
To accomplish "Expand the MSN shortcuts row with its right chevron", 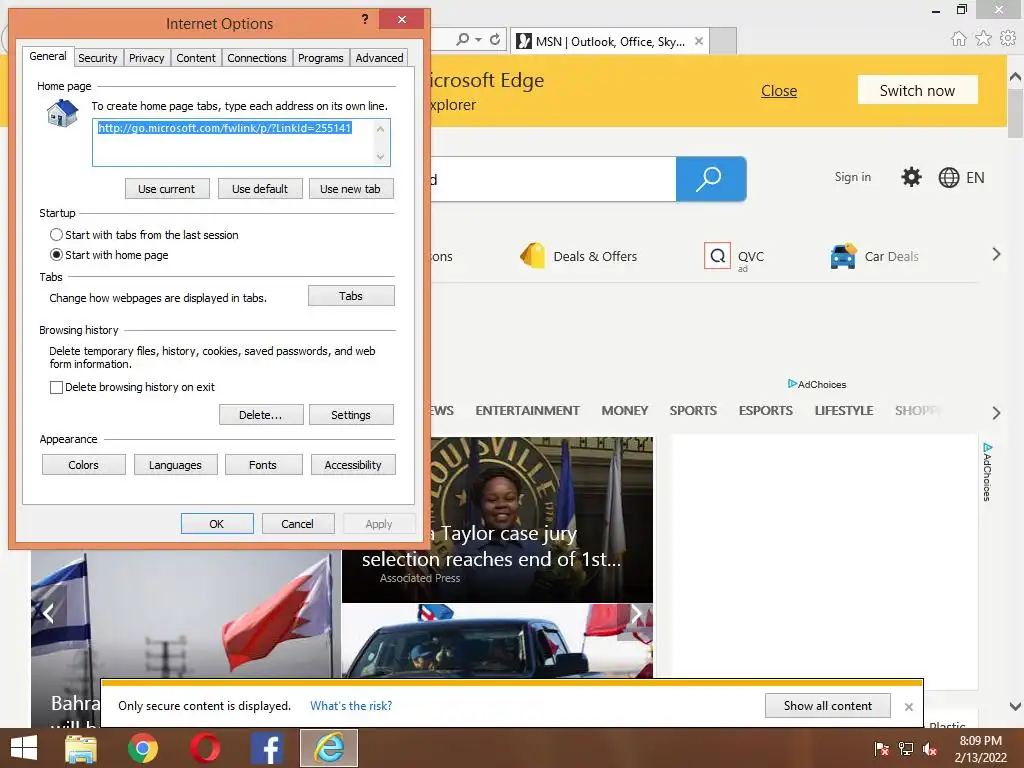I will 996,255.
